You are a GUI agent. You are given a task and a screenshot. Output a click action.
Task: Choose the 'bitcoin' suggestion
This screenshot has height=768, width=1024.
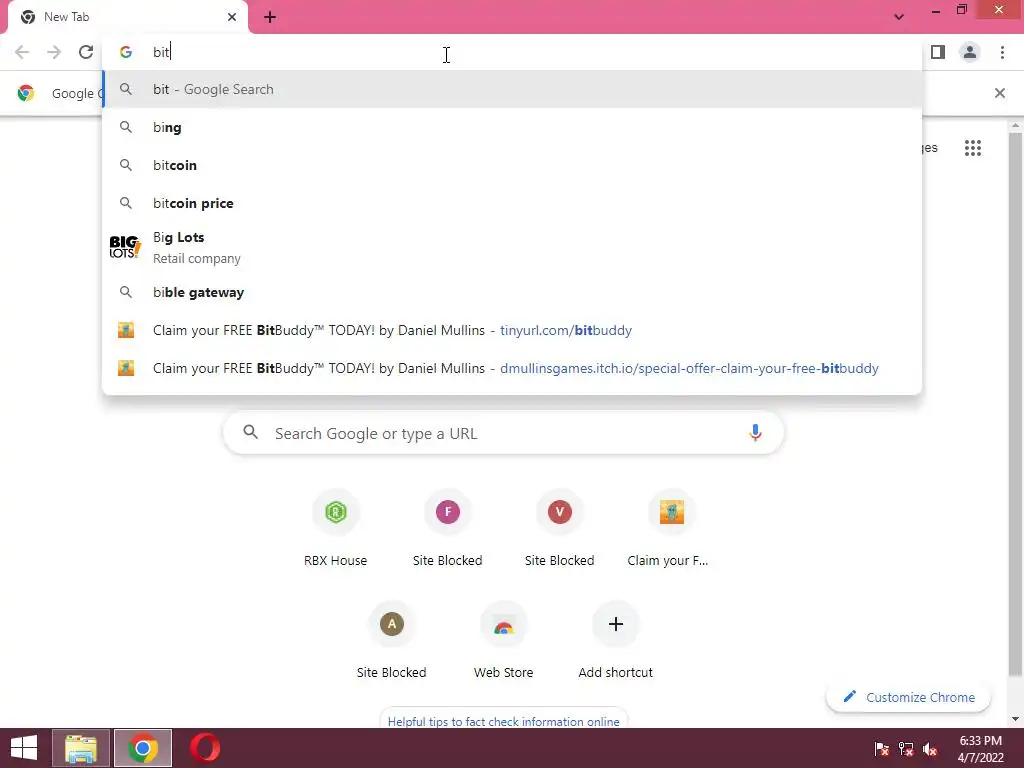512,165
